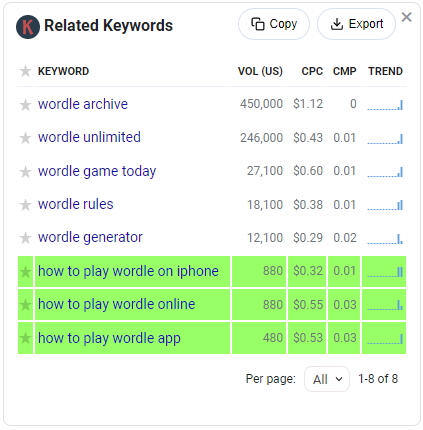Image resolution: width=423 pixels, height=430 pixels.
Task: Click the 12,100 volume value
Action: (x=265, y=238)
